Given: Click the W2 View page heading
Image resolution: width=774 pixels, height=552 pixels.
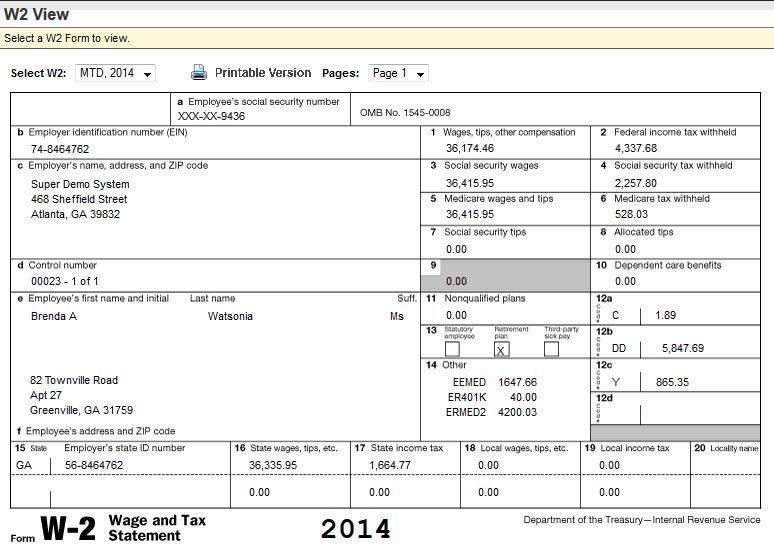Looking at the screenshot, I should pos(36,13).
